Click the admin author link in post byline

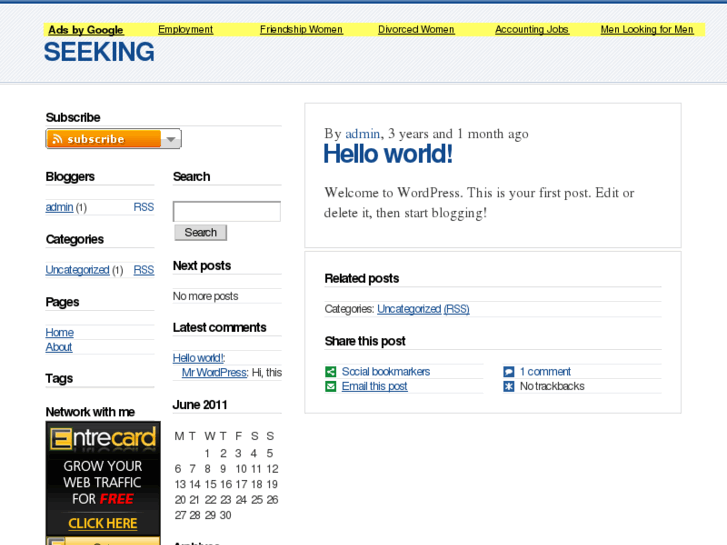[x=363, y=134]
